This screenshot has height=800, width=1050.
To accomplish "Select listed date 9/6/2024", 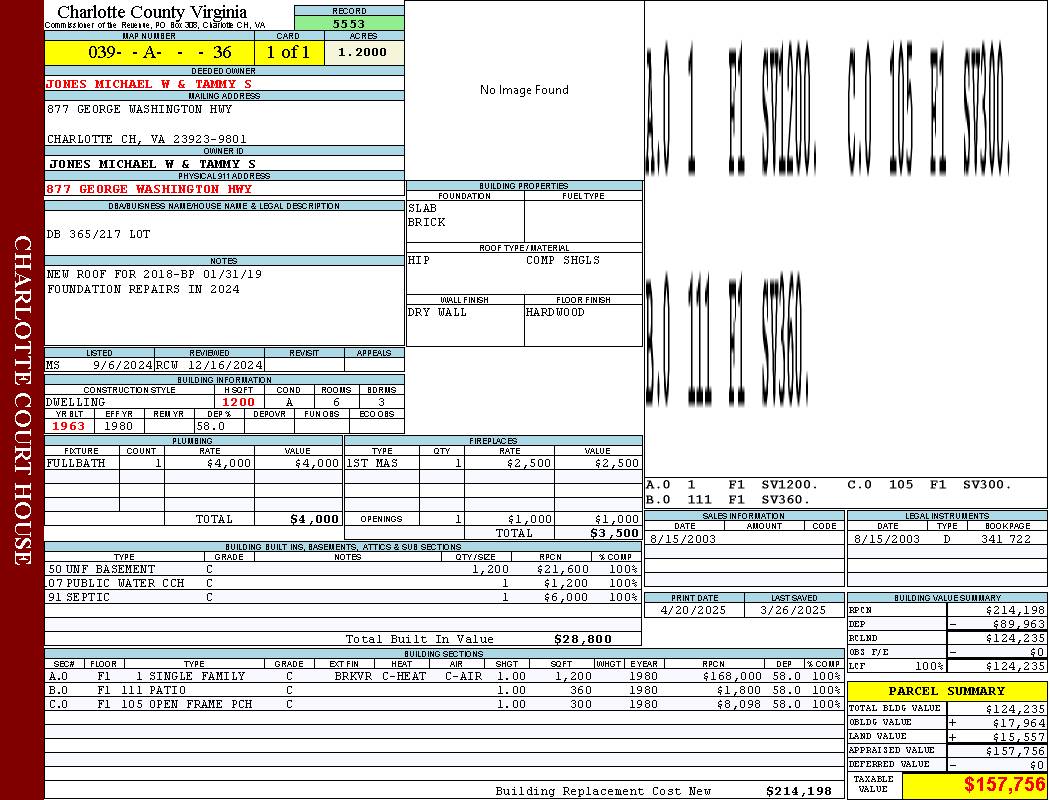I will coord(123,366).
